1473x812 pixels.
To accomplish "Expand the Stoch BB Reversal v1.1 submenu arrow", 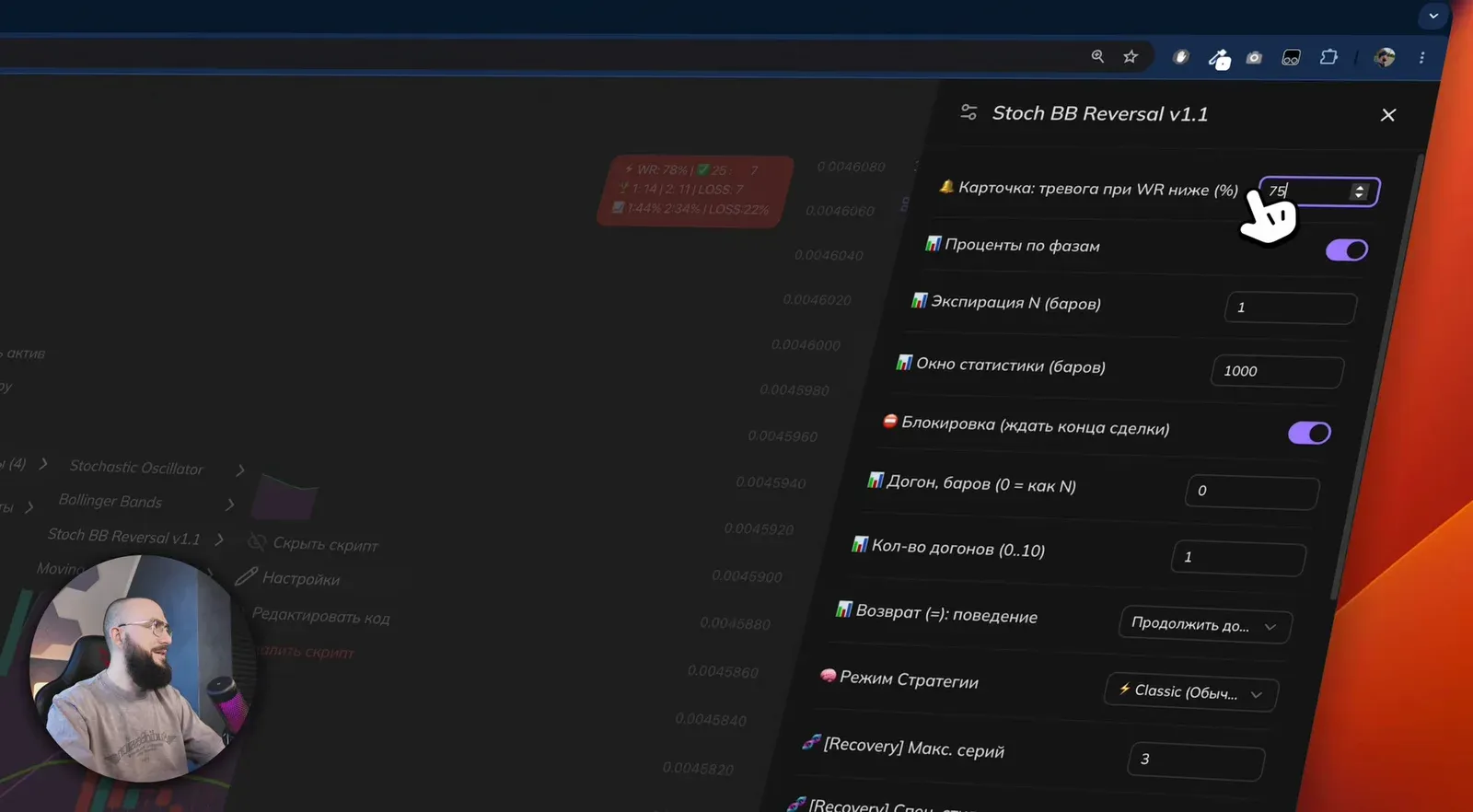I will (219, 539).
